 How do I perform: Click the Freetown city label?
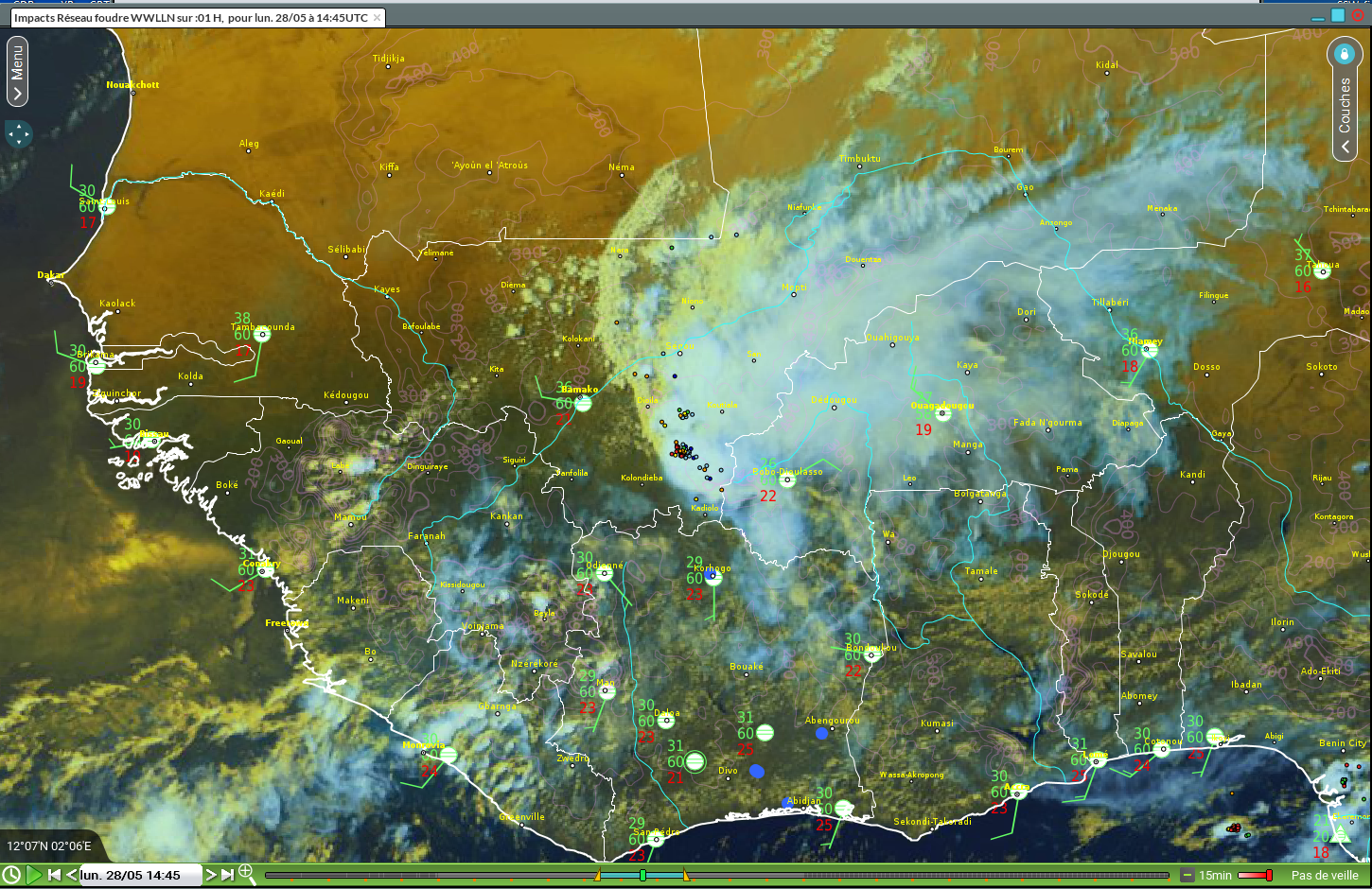coord(287,623)
